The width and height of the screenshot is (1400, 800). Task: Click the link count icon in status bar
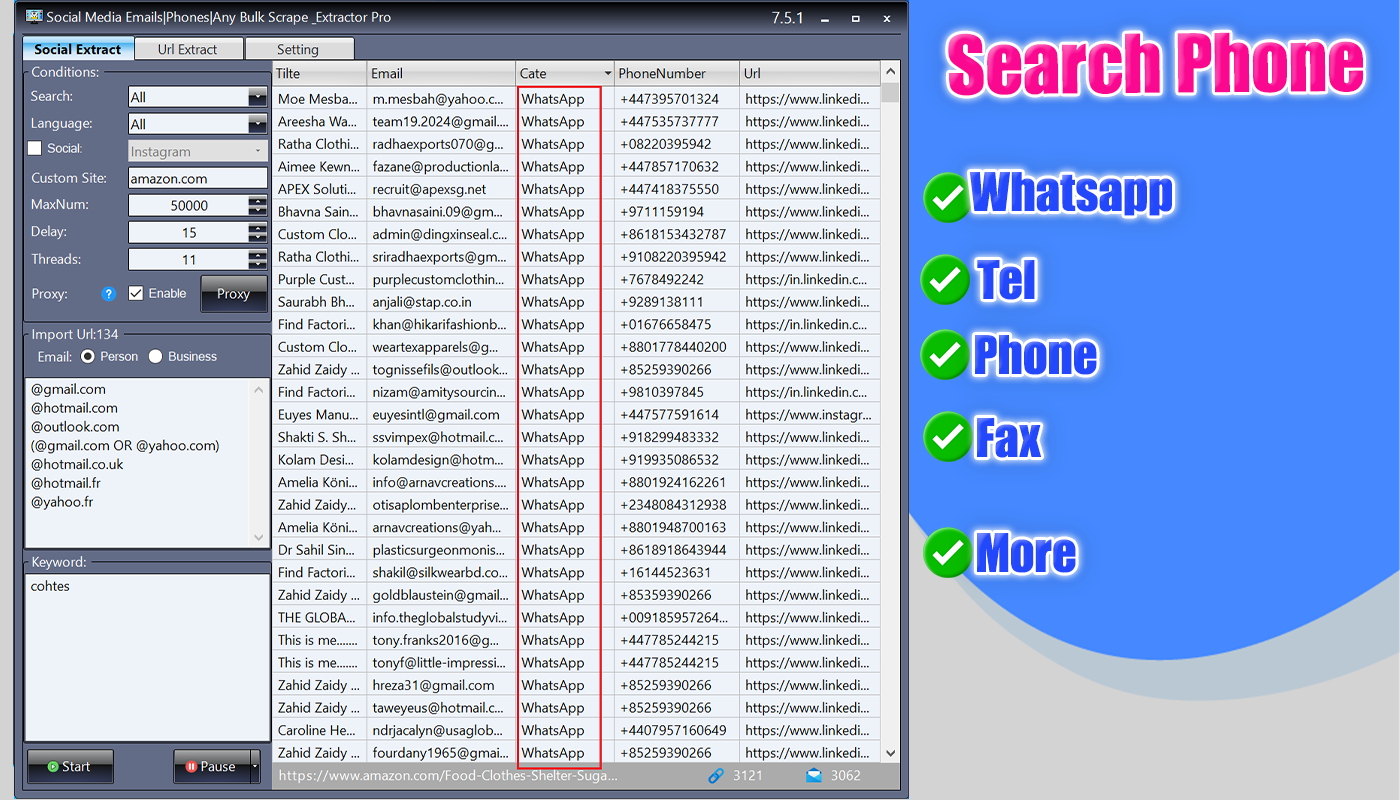[717, 775]
